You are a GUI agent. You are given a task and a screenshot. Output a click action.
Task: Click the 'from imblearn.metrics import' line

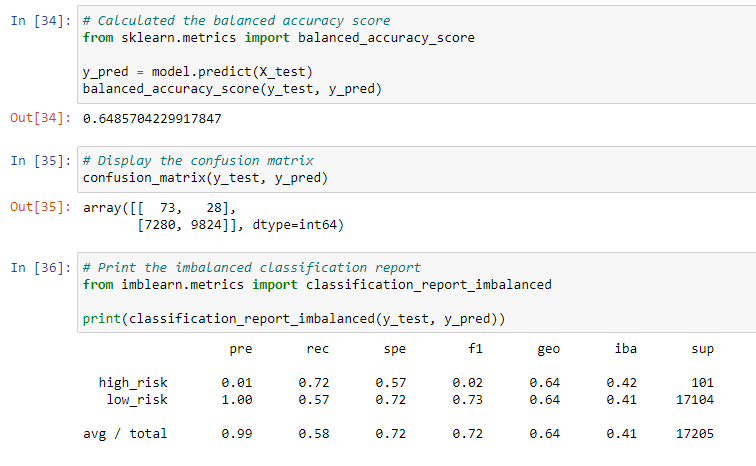(317, 285)
